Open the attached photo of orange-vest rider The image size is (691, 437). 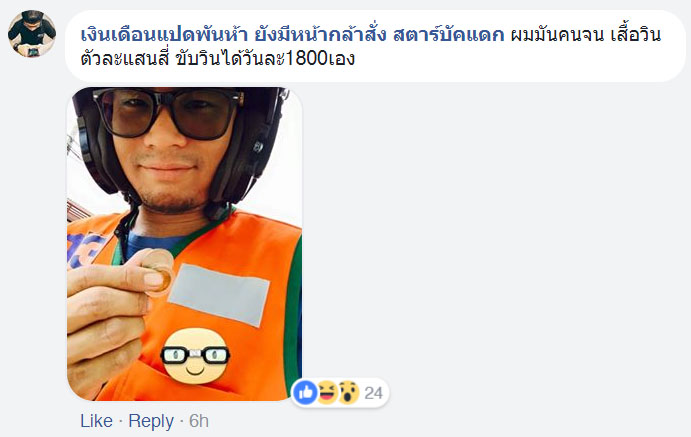click(x=184, y=244)
